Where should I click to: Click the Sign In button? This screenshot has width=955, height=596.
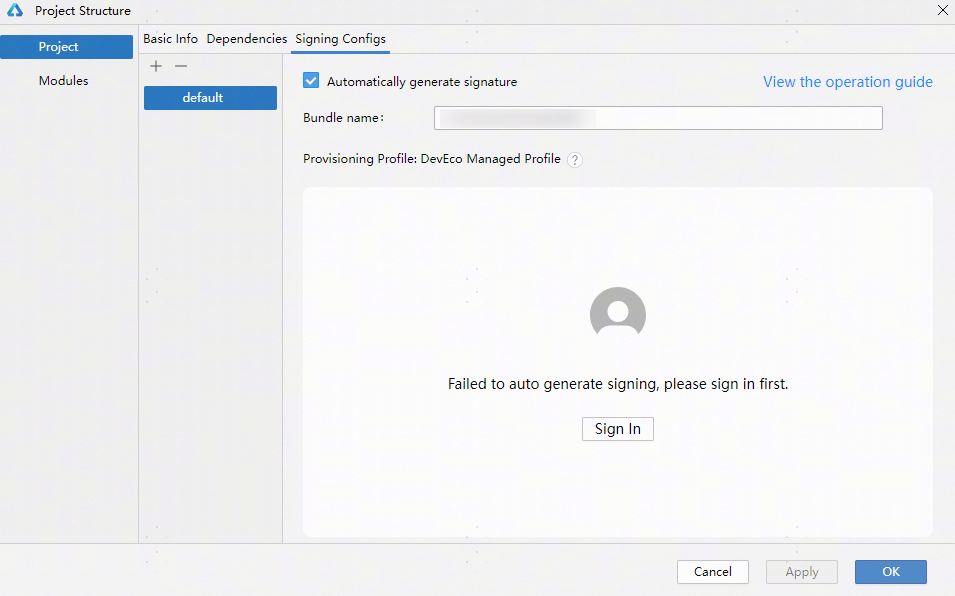(618, 429)
